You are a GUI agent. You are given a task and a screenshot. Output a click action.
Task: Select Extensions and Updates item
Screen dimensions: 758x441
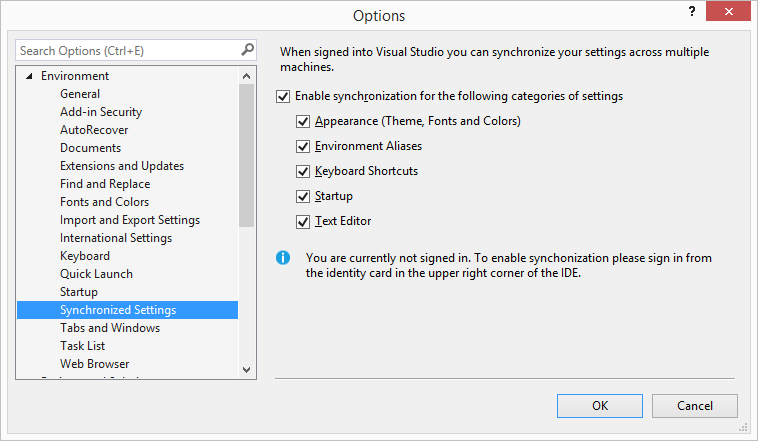[122, 166]
